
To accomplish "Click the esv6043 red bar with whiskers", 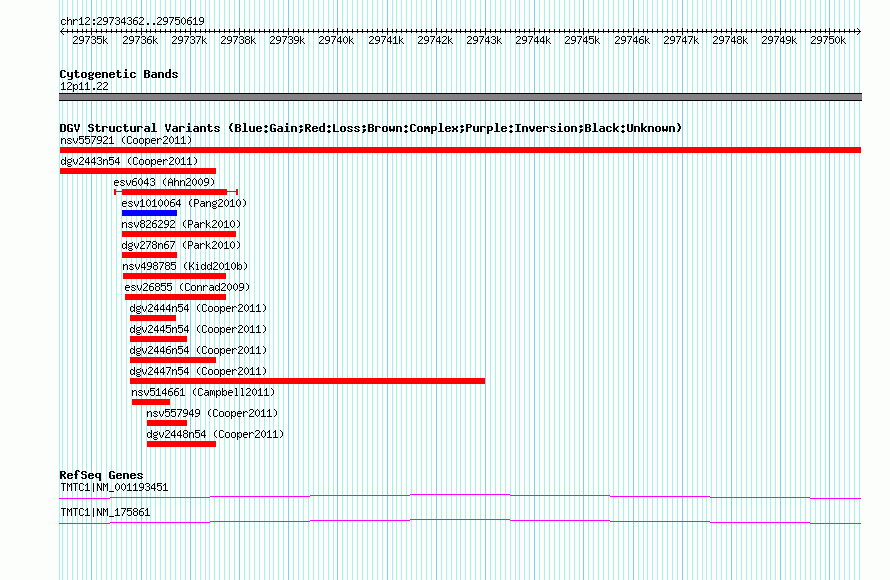I will [176, 192].
